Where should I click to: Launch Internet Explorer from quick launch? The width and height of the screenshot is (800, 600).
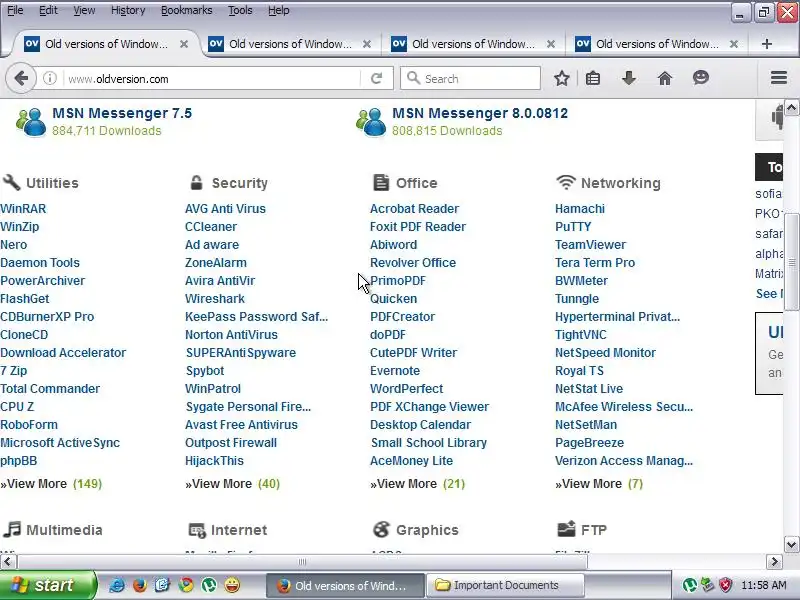pos(117,585)
